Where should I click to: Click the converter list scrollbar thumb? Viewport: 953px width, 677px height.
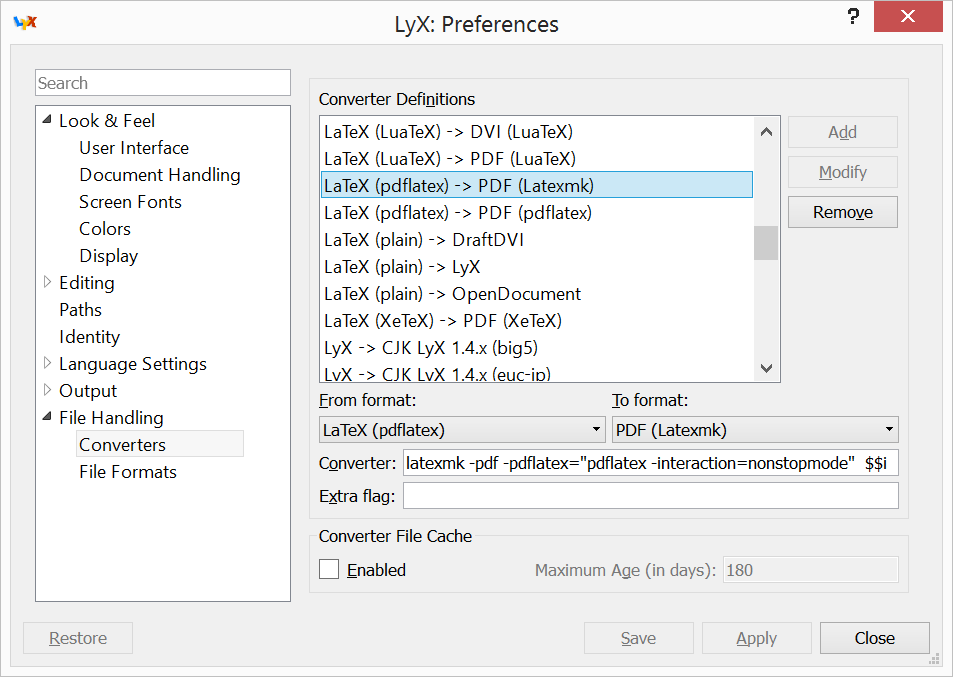point(766,242)
